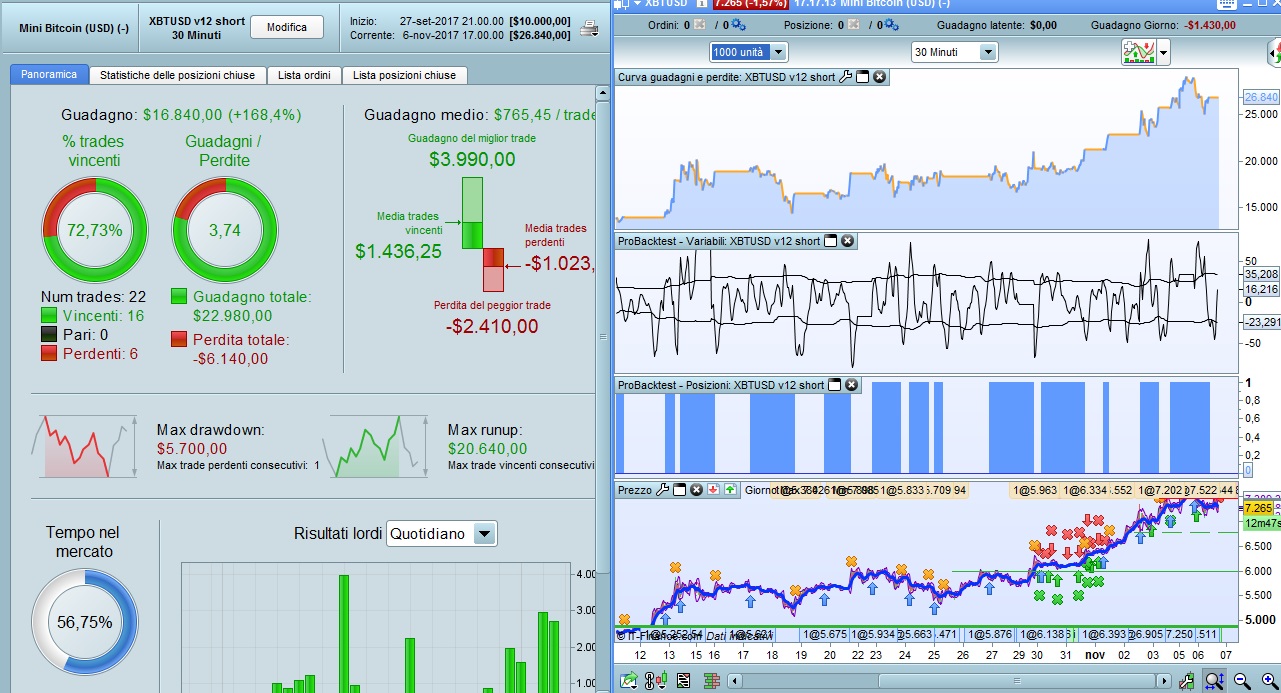Select the horizontal zoom magnifier tool

[1214, 681]
